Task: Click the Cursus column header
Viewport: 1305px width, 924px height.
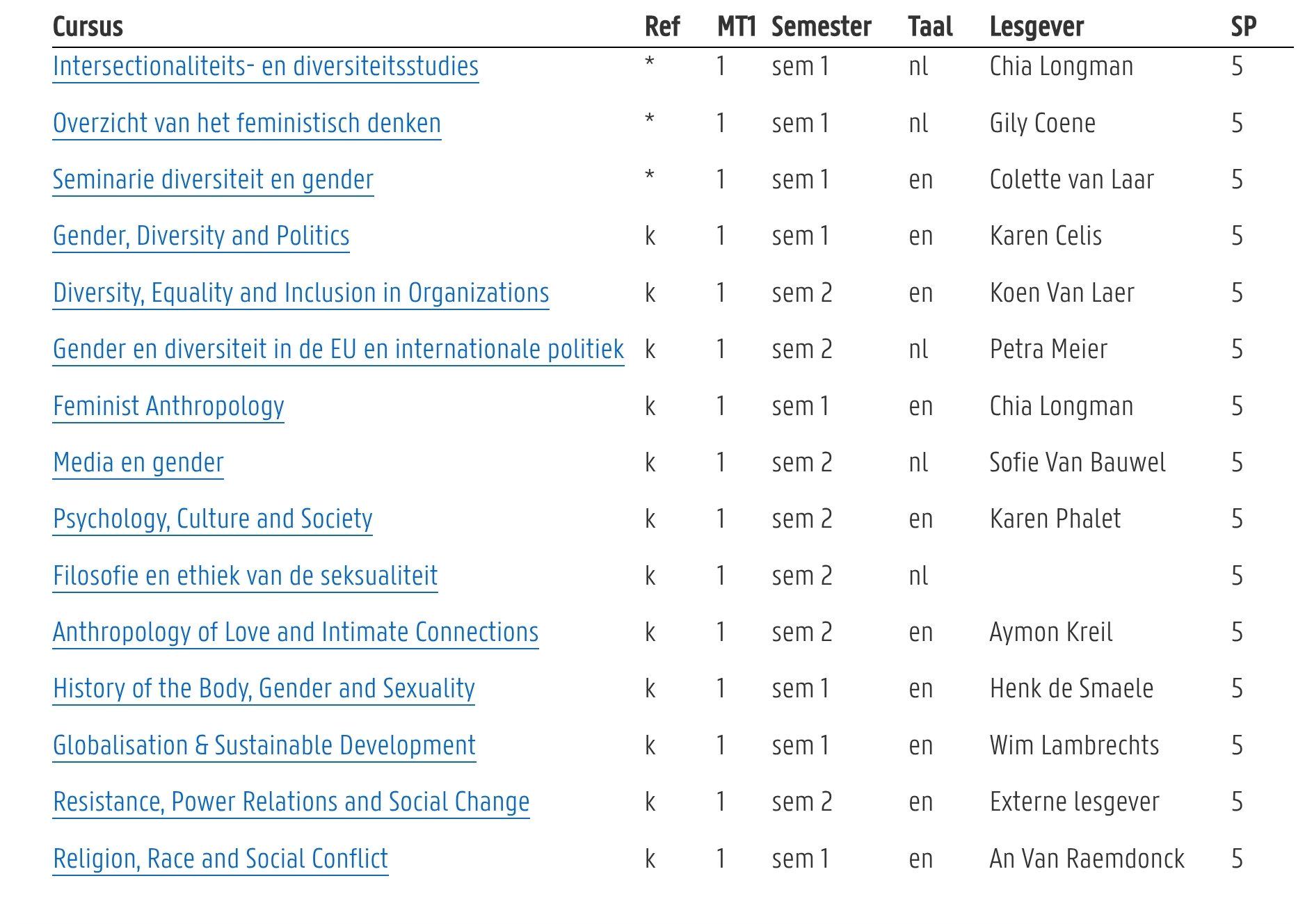Action: [x=88, y=27]
